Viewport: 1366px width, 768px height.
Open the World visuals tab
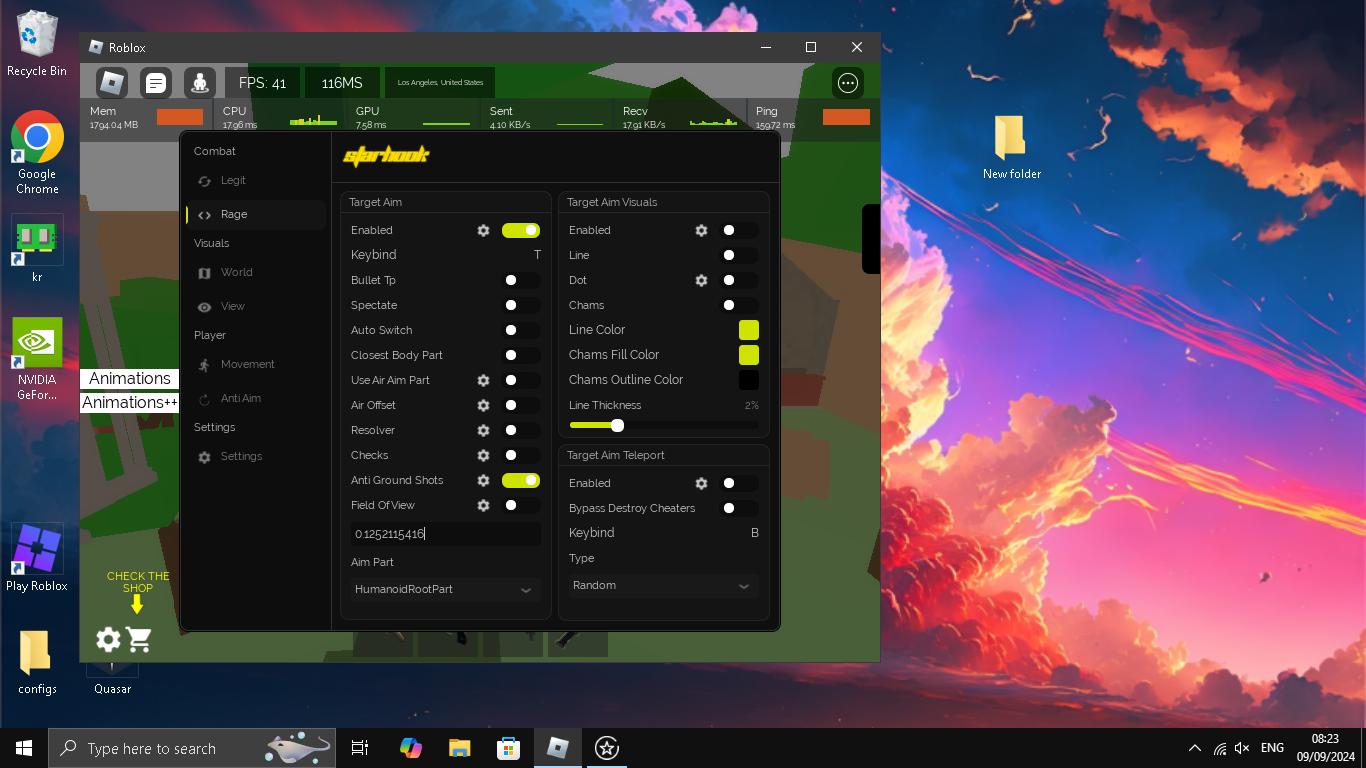click(x=256, y=273)
